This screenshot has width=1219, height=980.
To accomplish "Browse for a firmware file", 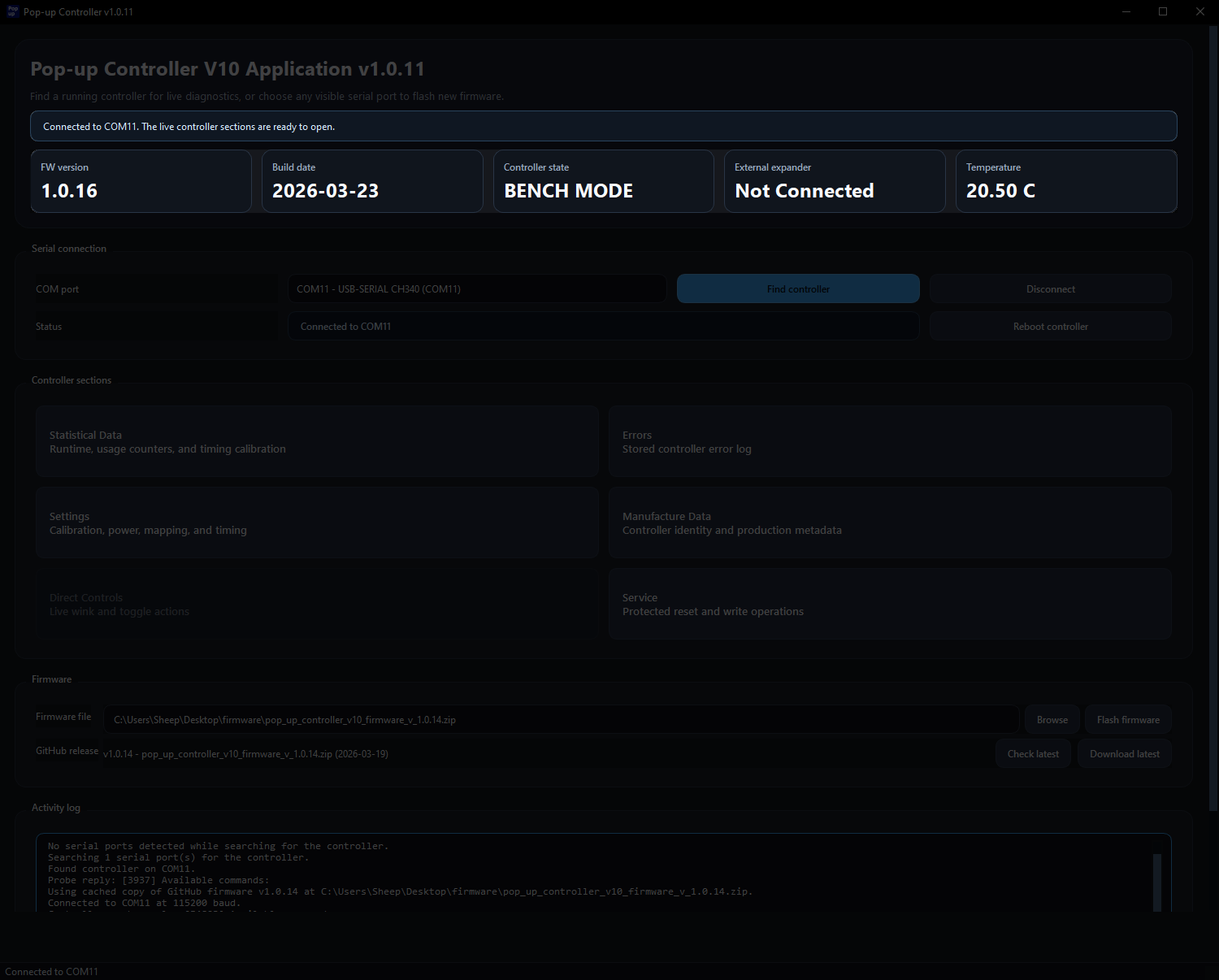I will point(1052,719).
